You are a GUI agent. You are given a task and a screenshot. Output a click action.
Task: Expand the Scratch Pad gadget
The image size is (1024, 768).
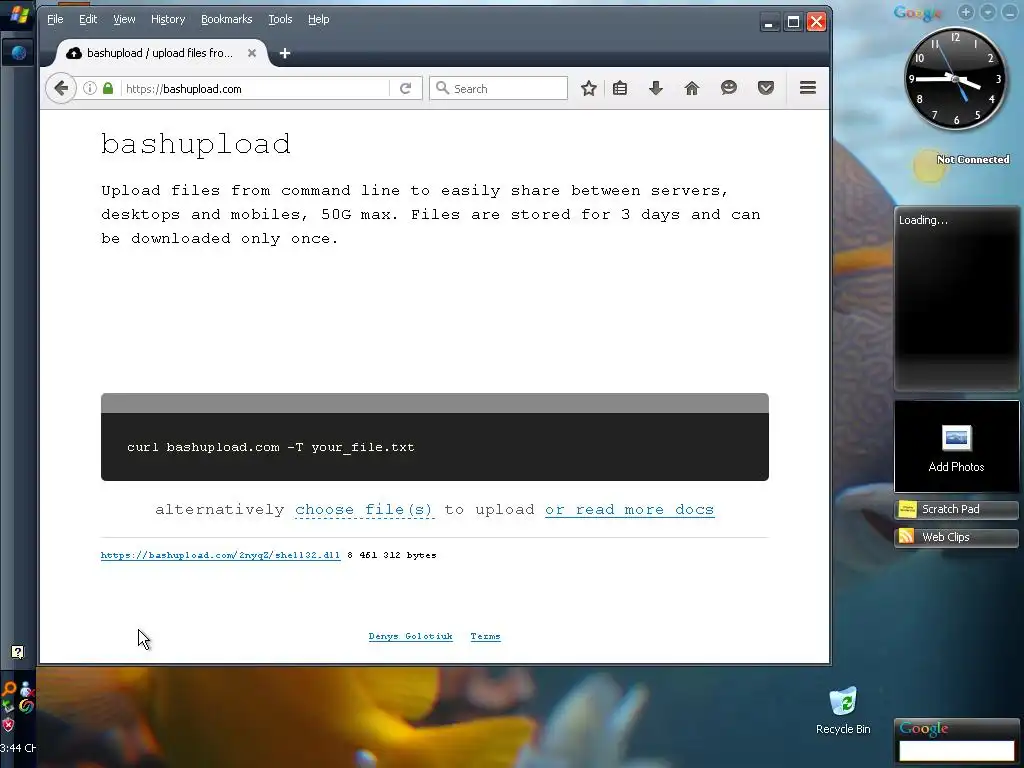[956, 509]
